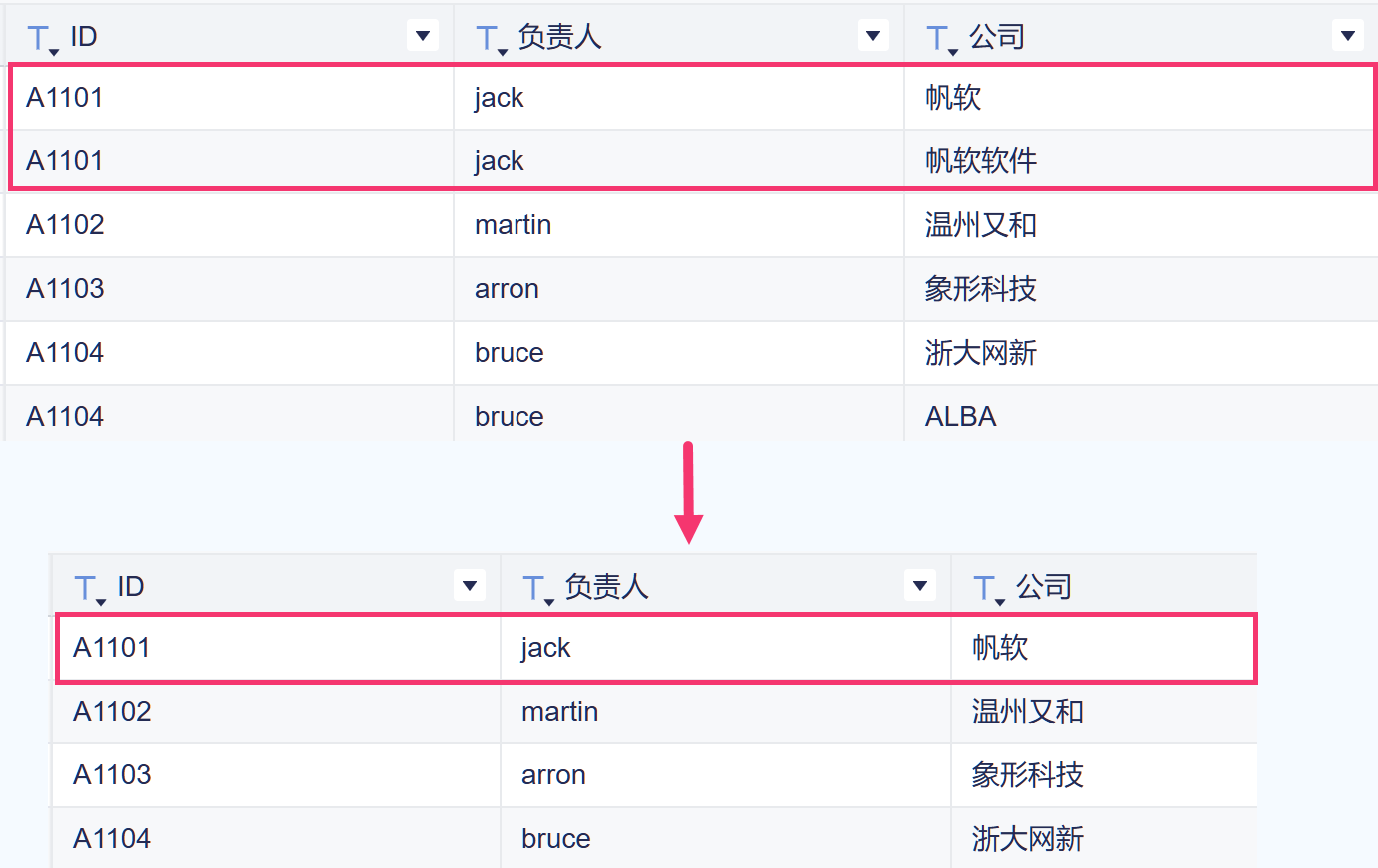Select 象形科技 cell in lower table
Screen dimensions: 1378x868
pos(1028,775)
